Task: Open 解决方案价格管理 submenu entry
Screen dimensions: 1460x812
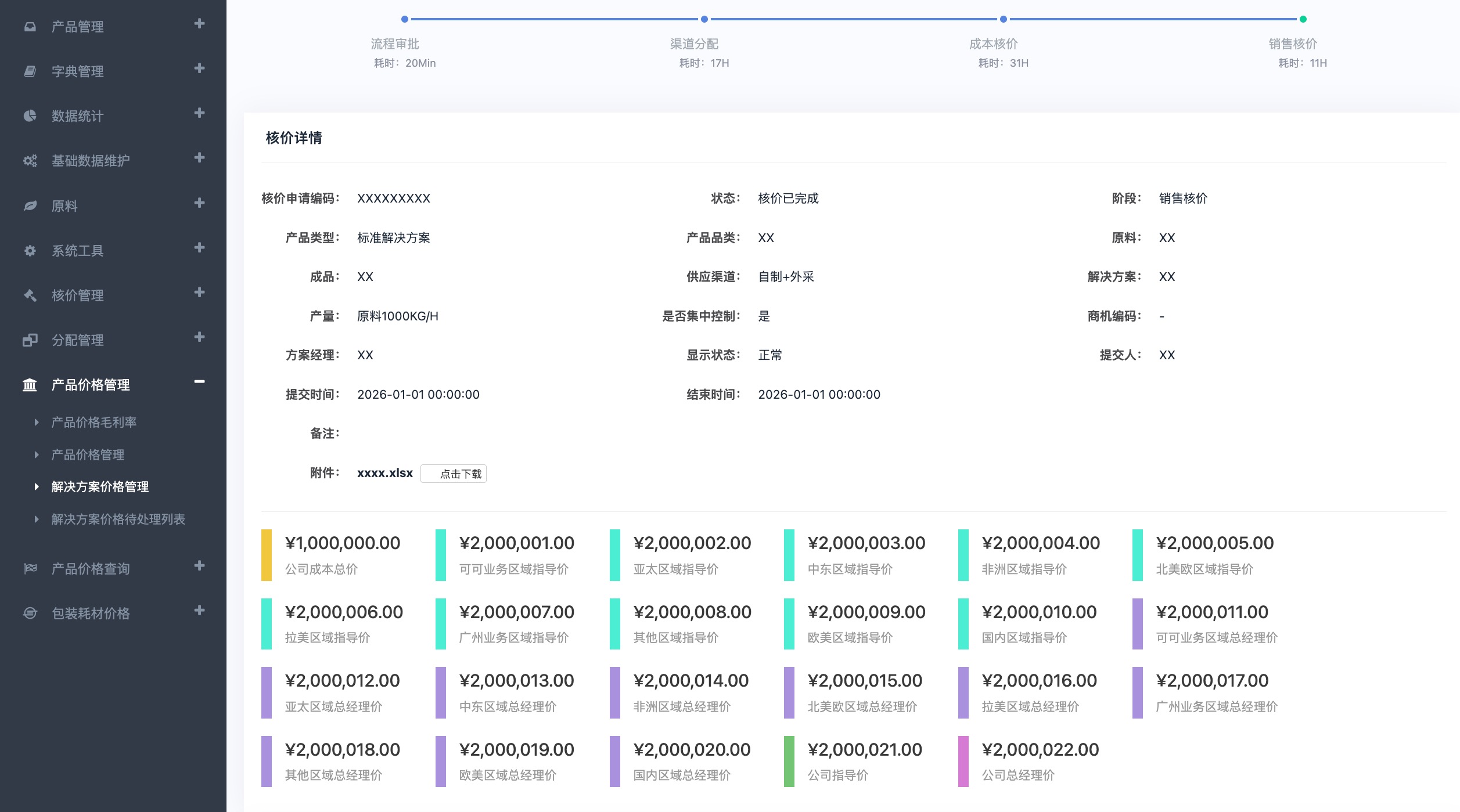Action: pos(100,487)
